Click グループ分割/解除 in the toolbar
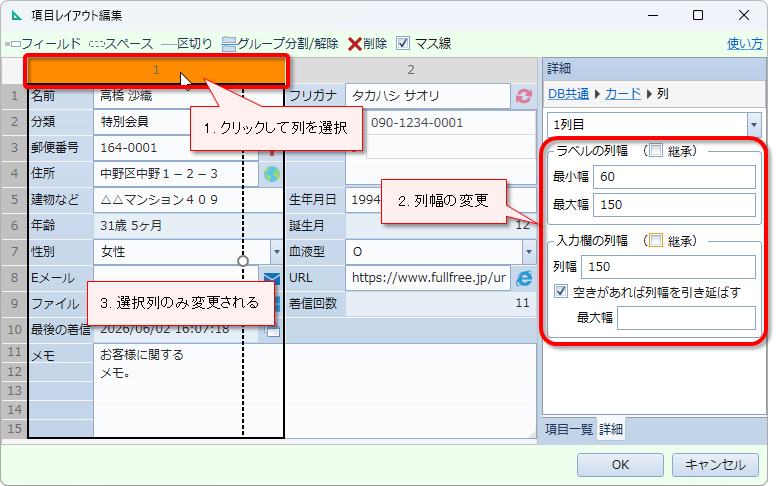 click(280, 44)
